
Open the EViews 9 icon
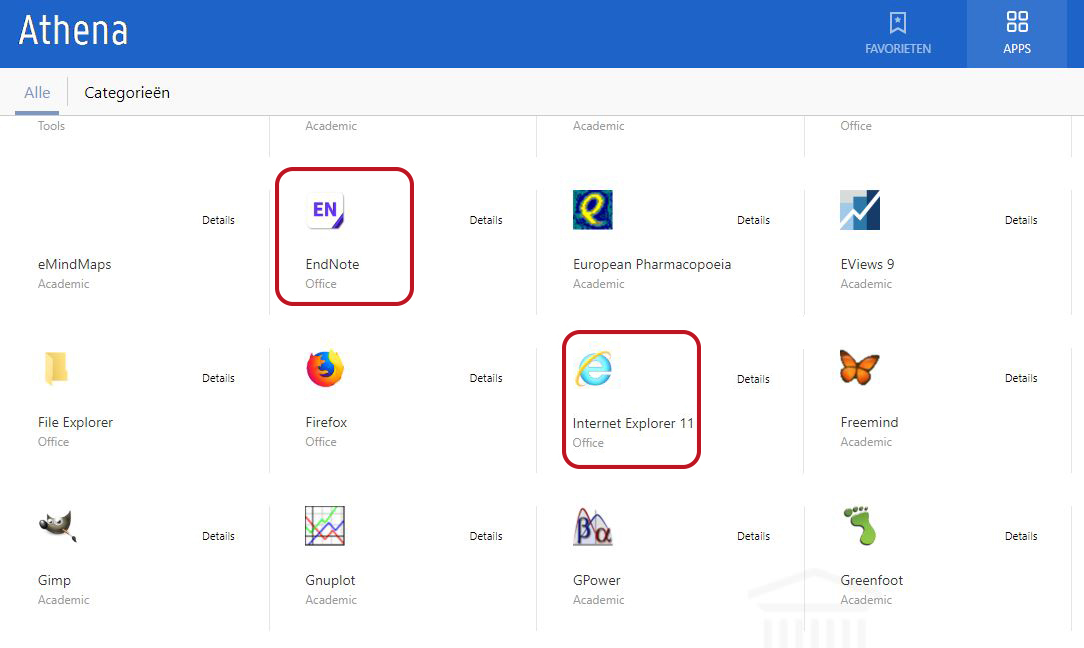tap(860, 210)
